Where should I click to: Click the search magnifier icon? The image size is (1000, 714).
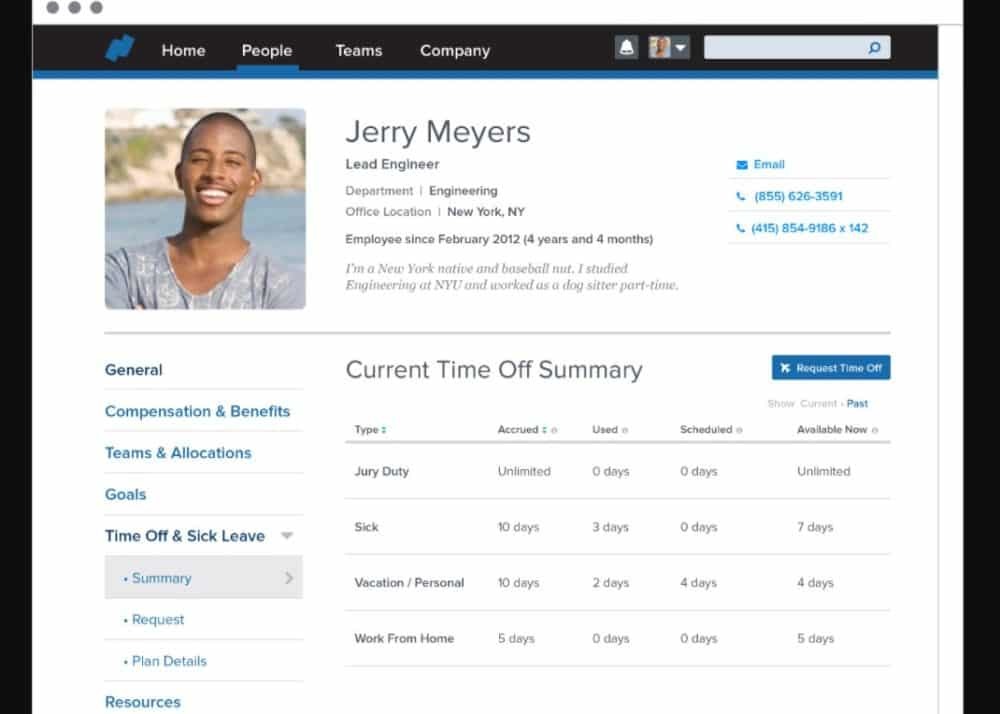coord(874,48)
